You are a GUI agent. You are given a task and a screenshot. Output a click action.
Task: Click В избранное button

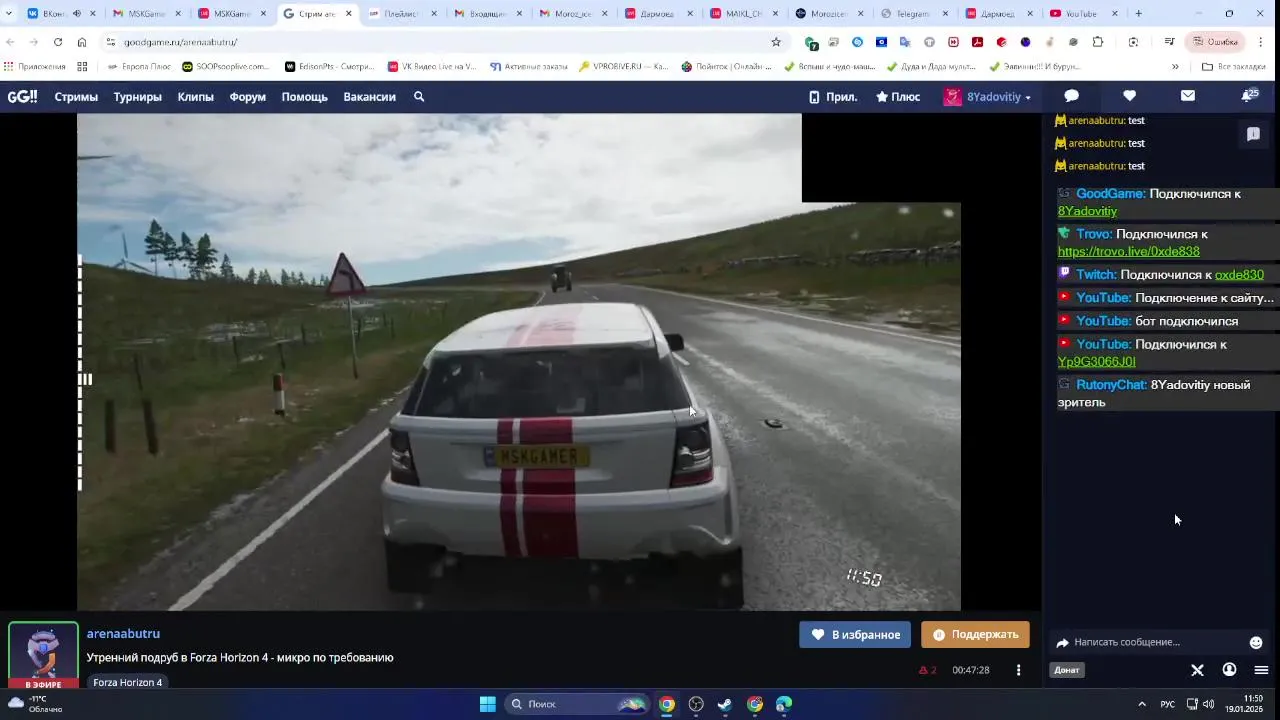click(855, 634)
